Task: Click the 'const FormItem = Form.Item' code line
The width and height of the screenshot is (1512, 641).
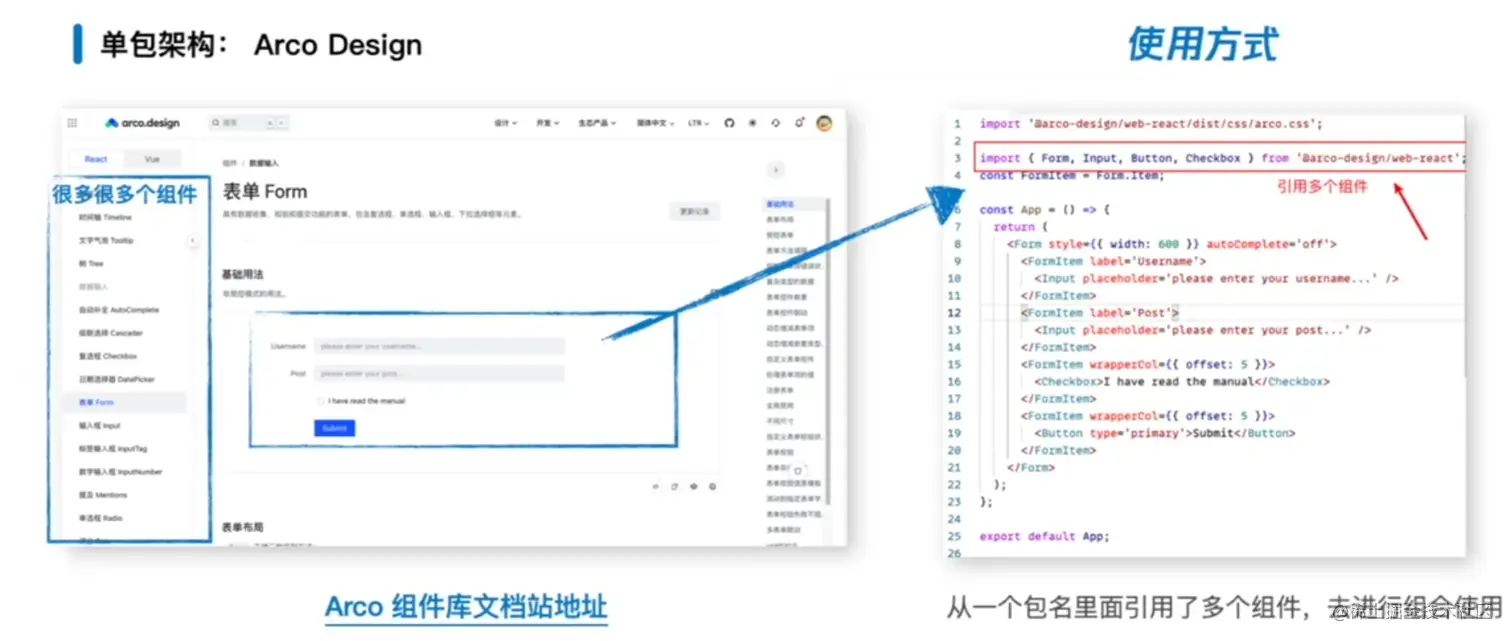Action: tap(1071, 176)
